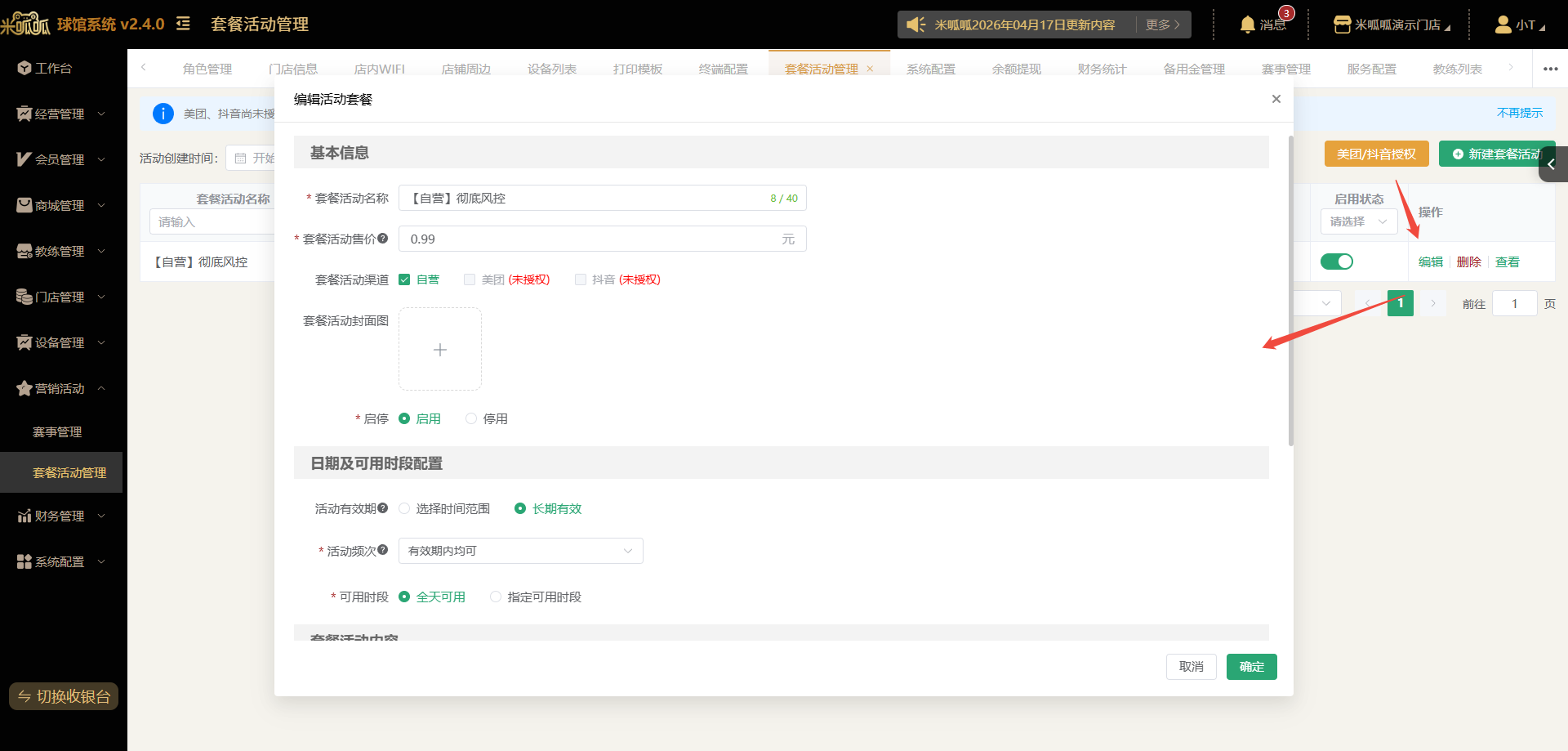Image resolution: width=1568 pixels, height=751 pixels.
Task: Toggle the 美团 channel checkbox
Action: coord(470,279)
